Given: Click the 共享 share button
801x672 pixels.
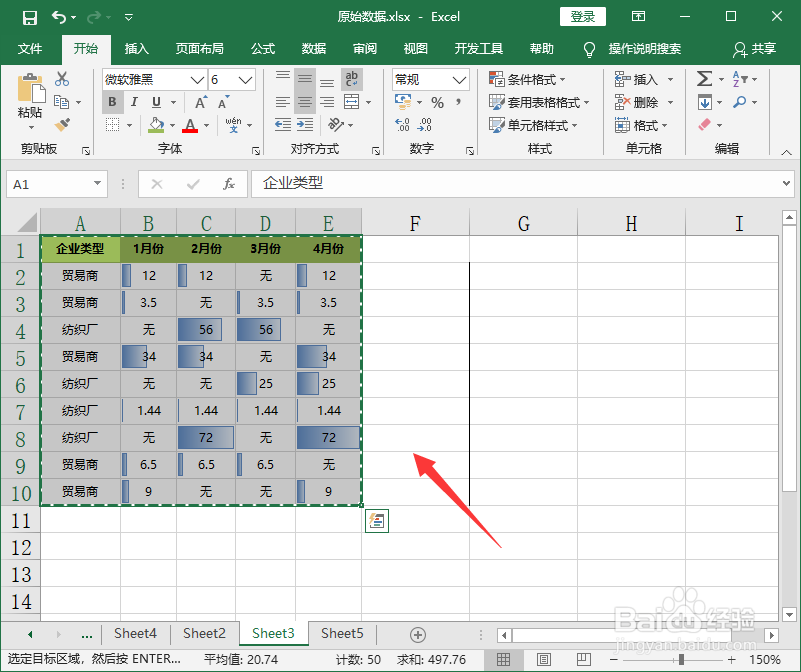Looking at the screenshot, I should (x=755, y=49).
